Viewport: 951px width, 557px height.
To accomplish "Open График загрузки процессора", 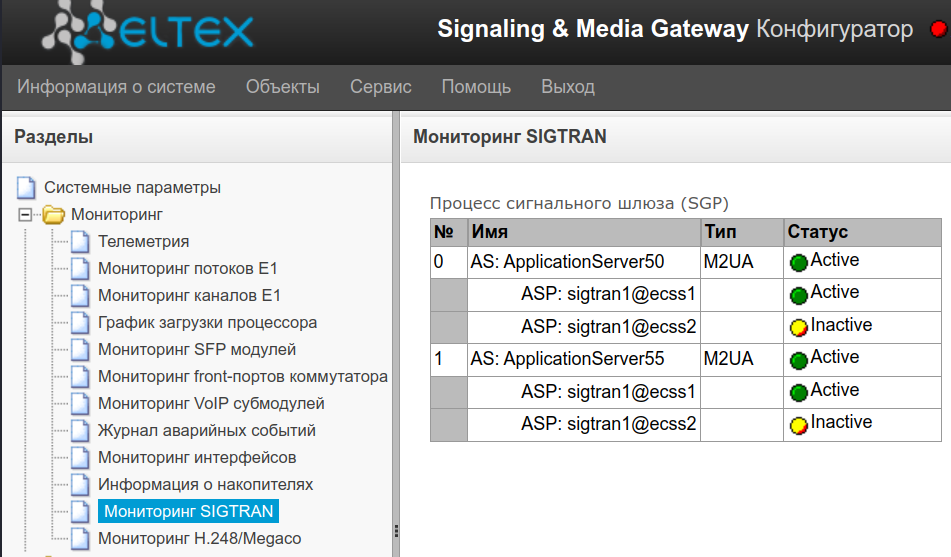I will (x=207, y=323).
